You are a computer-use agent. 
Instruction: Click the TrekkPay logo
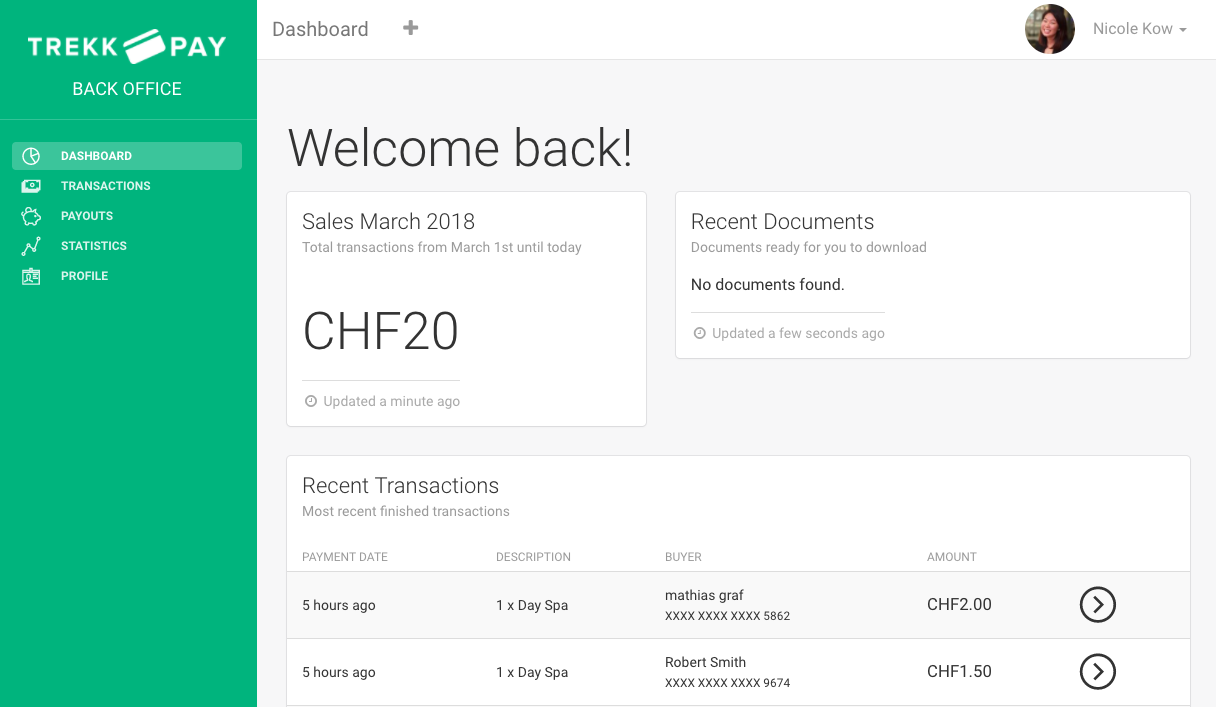pos(127,46)
